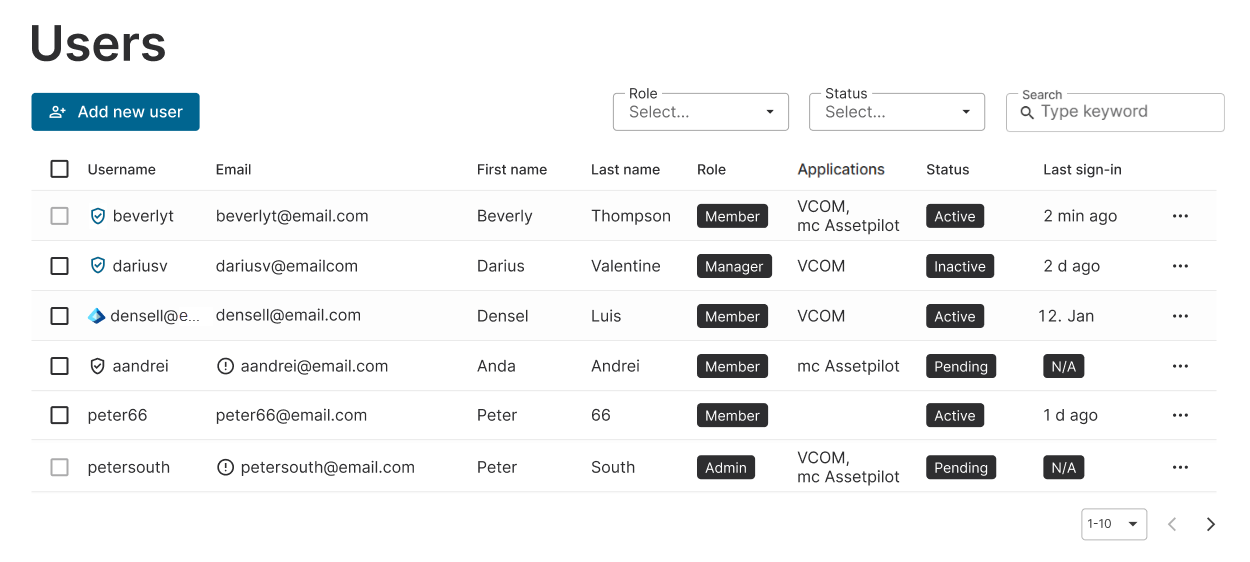Open the three-dot menu for Darius Valentine
The image size is (1250, 562).
click(1180, 266)
